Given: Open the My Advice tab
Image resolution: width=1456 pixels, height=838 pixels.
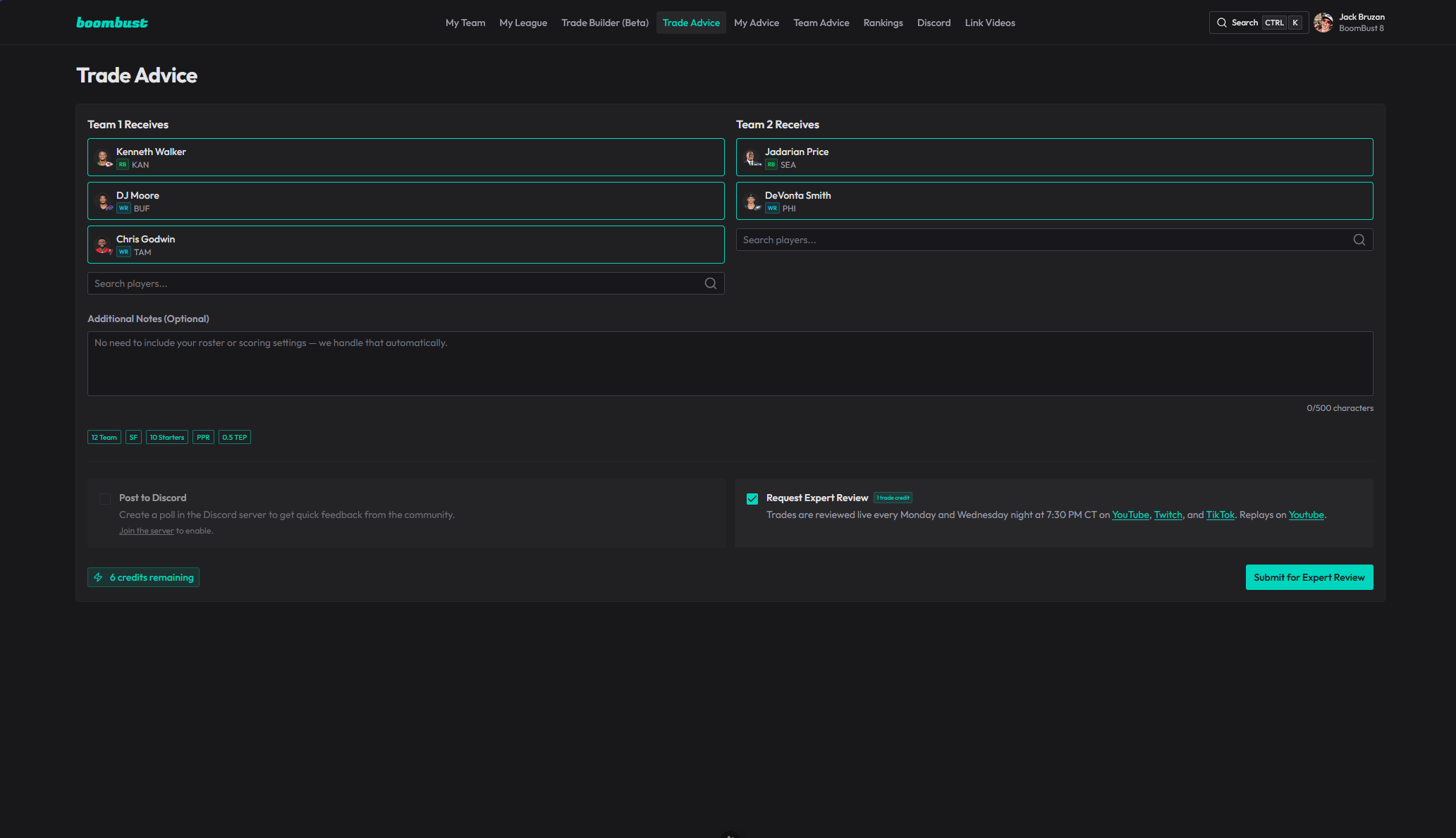Looking at the screenshot, I should (757, 23).
